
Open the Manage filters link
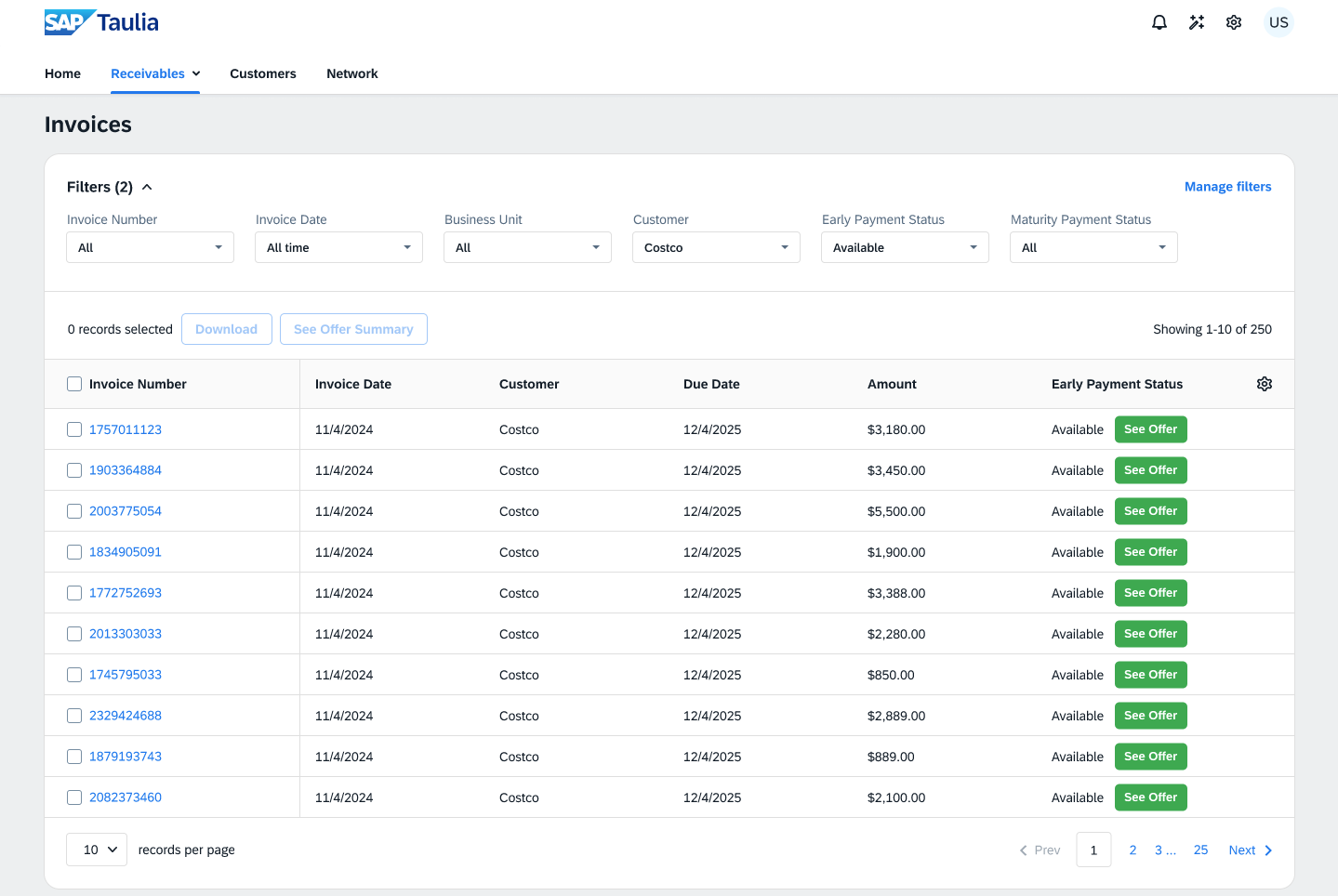tap(1227, 187)
